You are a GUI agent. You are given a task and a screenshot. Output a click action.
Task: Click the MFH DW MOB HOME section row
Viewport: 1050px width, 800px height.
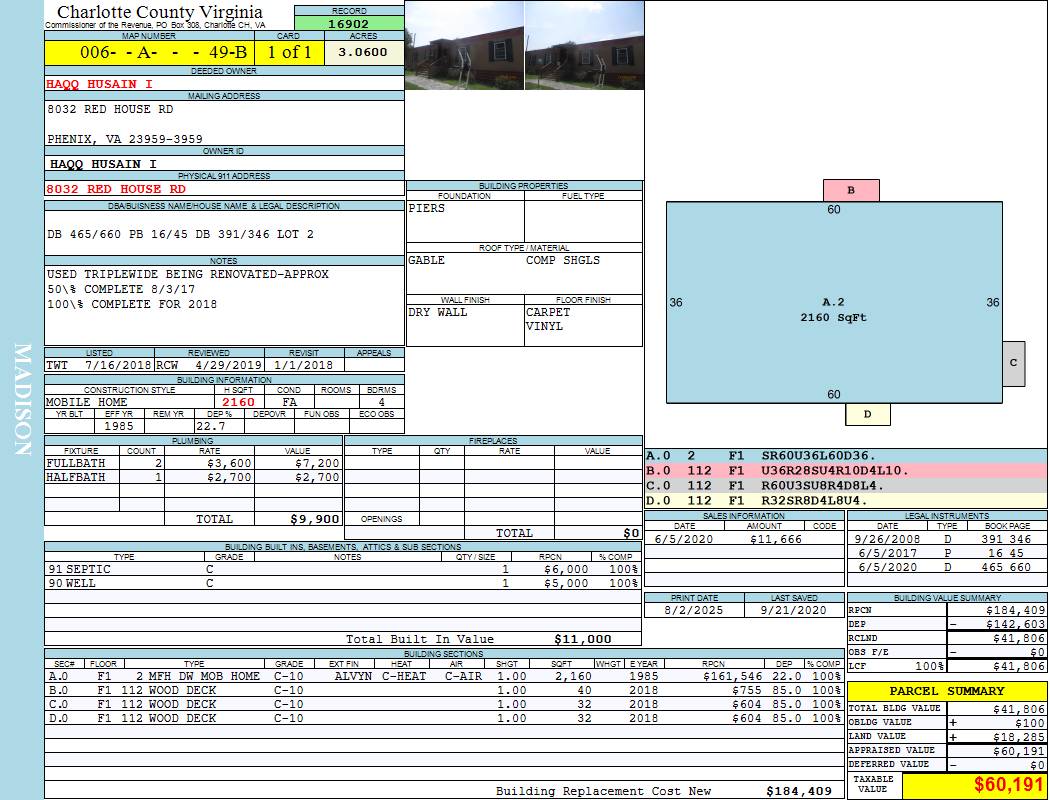pos(340,676)
